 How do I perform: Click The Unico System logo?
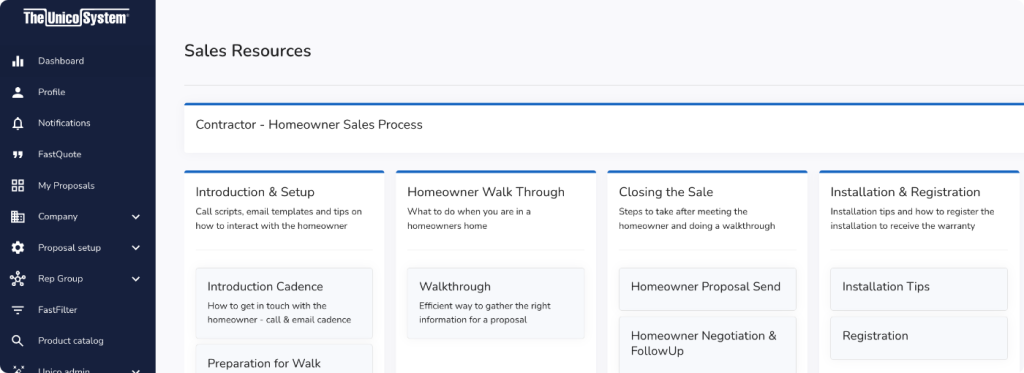76,18
